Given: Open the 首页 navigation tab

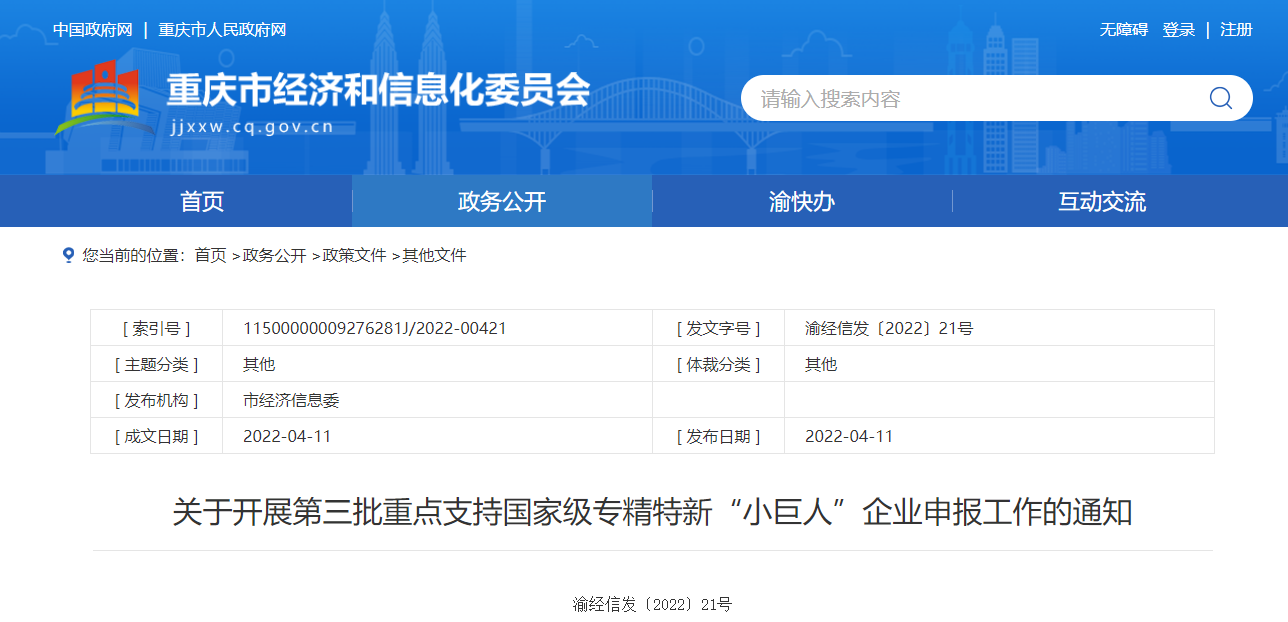Looking at the screenshot, I should point(202,201).
